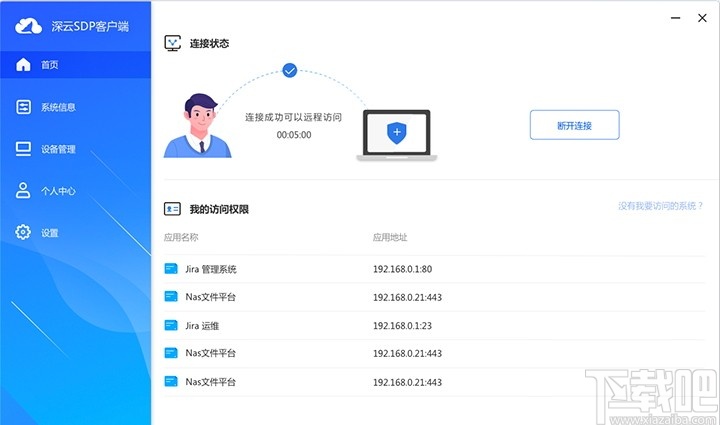Click the 我的访问权限 ID card icon

pyautogui.click(x=172, y=209)
